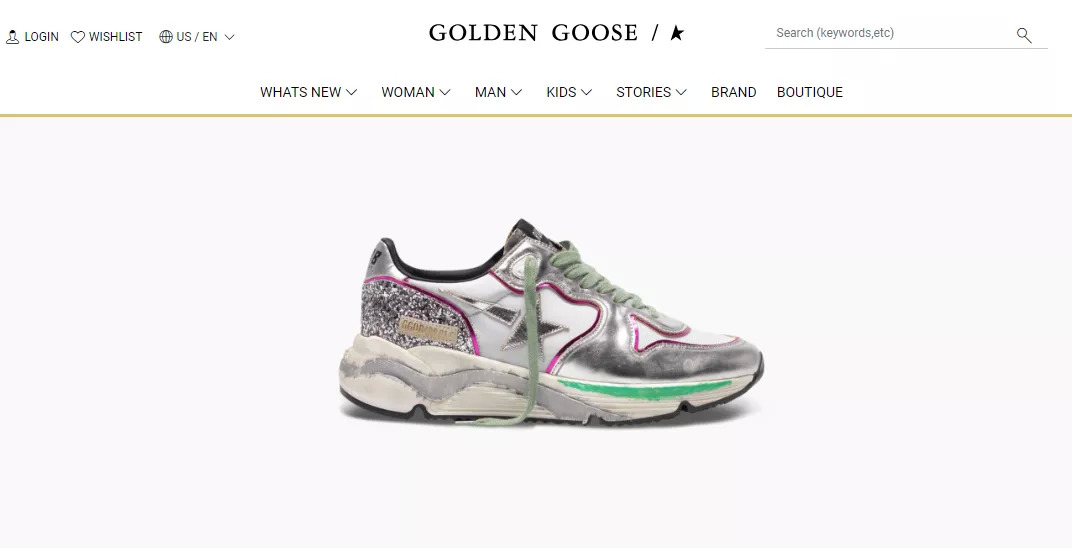This screenshot has height=548, width=1072.
Task: Expand the STORIES menu chevron
Action: pyautogui.click(x=681, y=92)
